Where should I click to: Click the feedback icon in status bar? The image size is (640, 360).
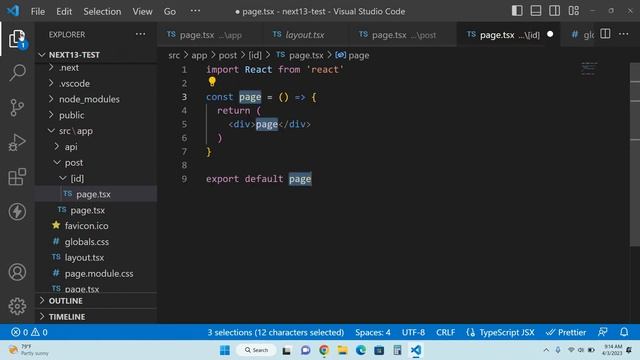click(x=603, y=332)
